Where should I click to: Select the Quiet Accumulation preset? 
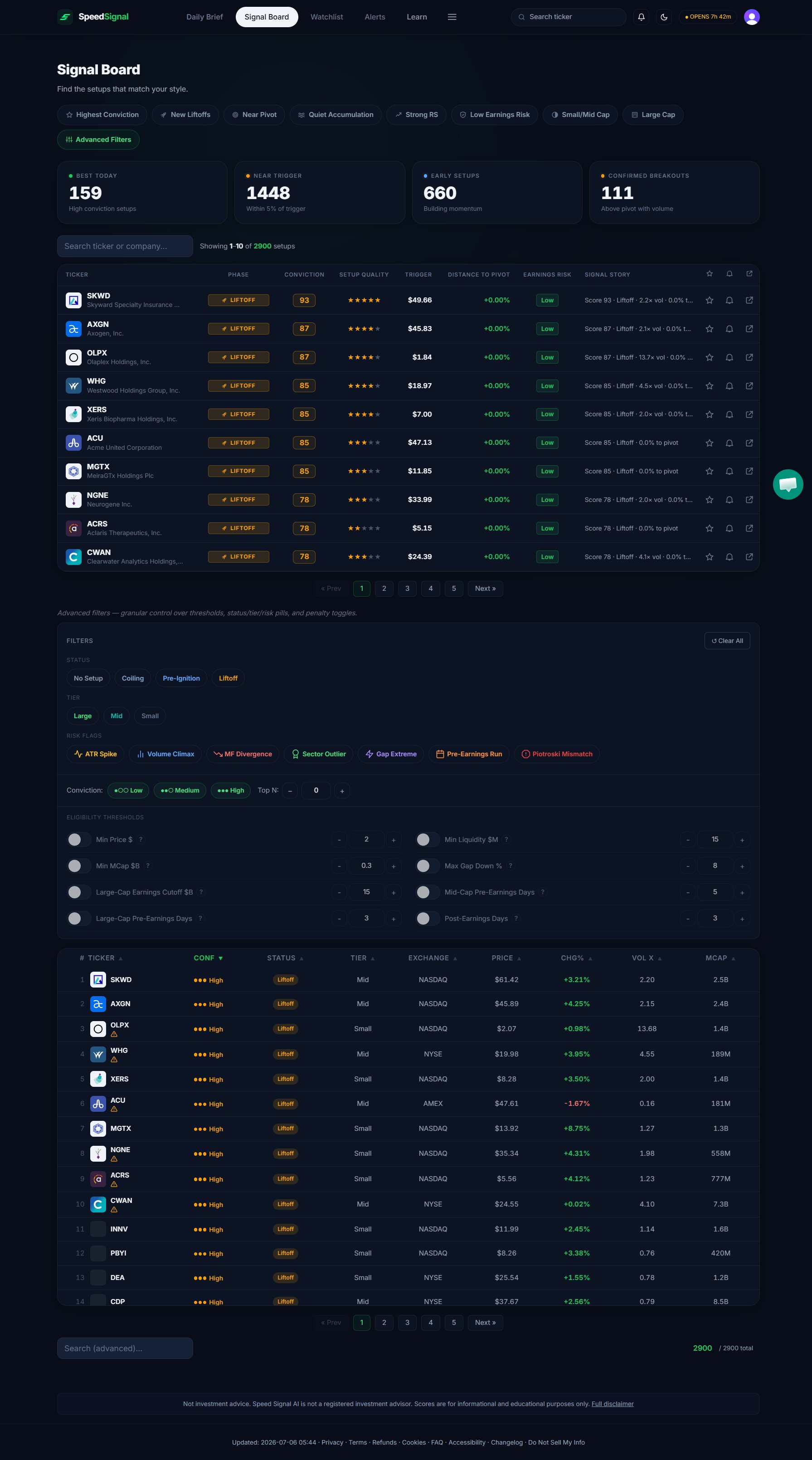pyautogui.click(x=335, y=114)
